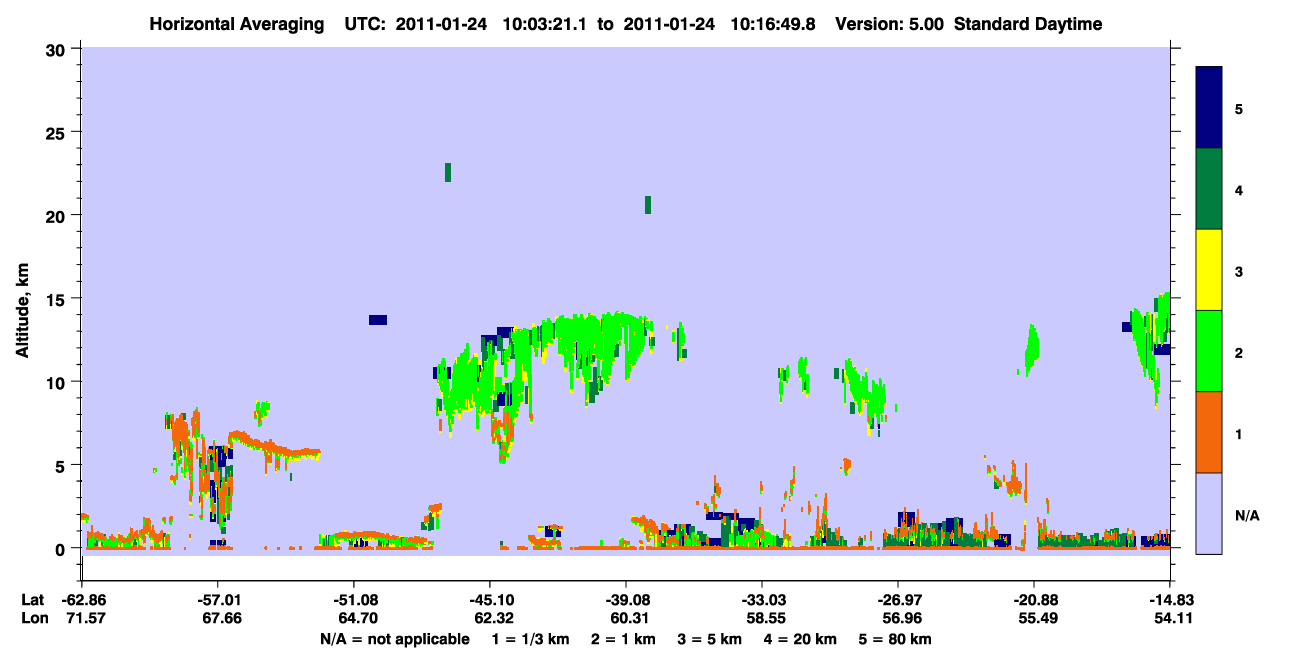Click the colorbar label '4'
The image size is (1300, 667).
(x=1239, y=189)
